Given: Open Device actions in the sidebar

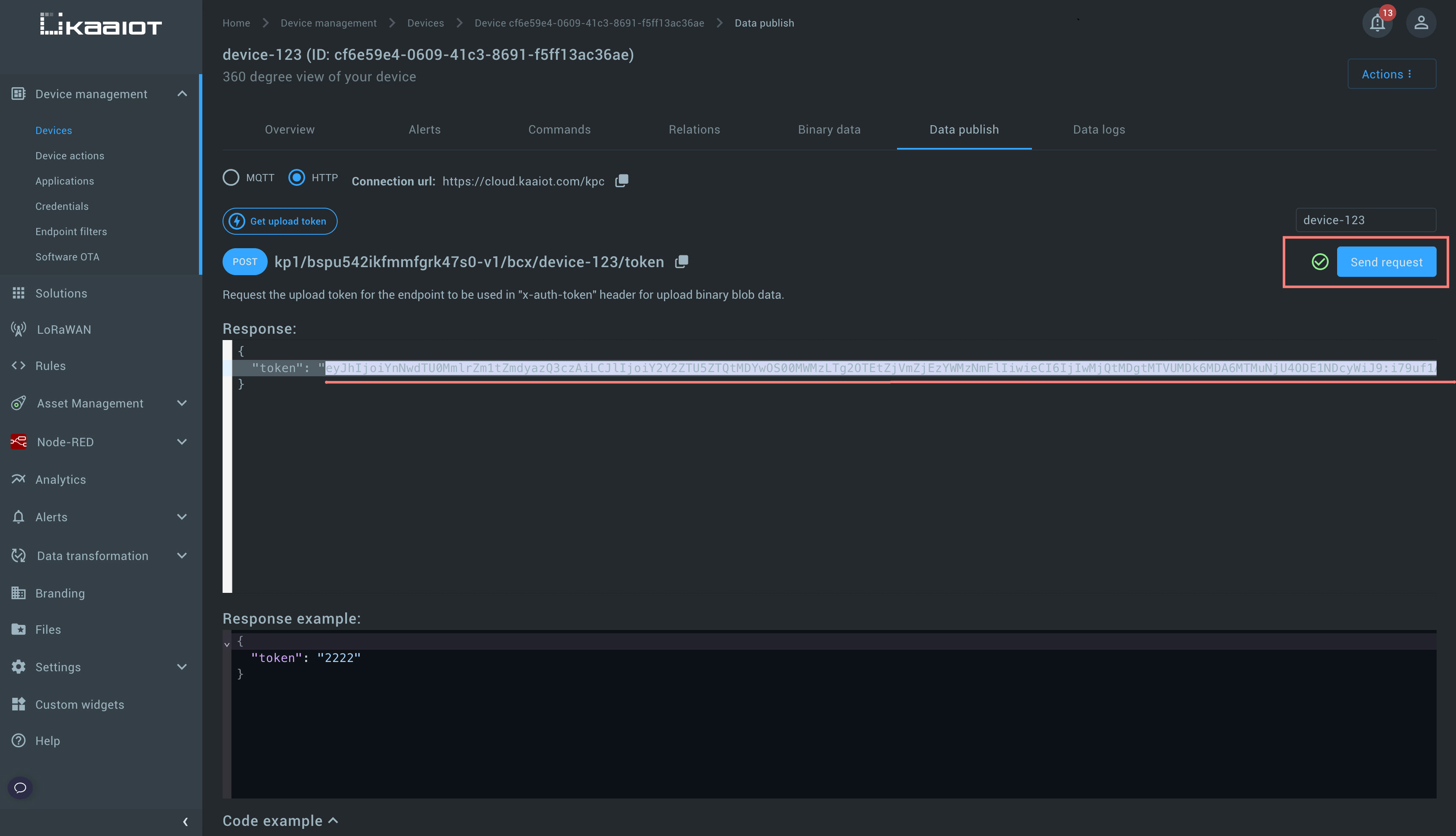Looking at the screenshot, I should 70,155.
